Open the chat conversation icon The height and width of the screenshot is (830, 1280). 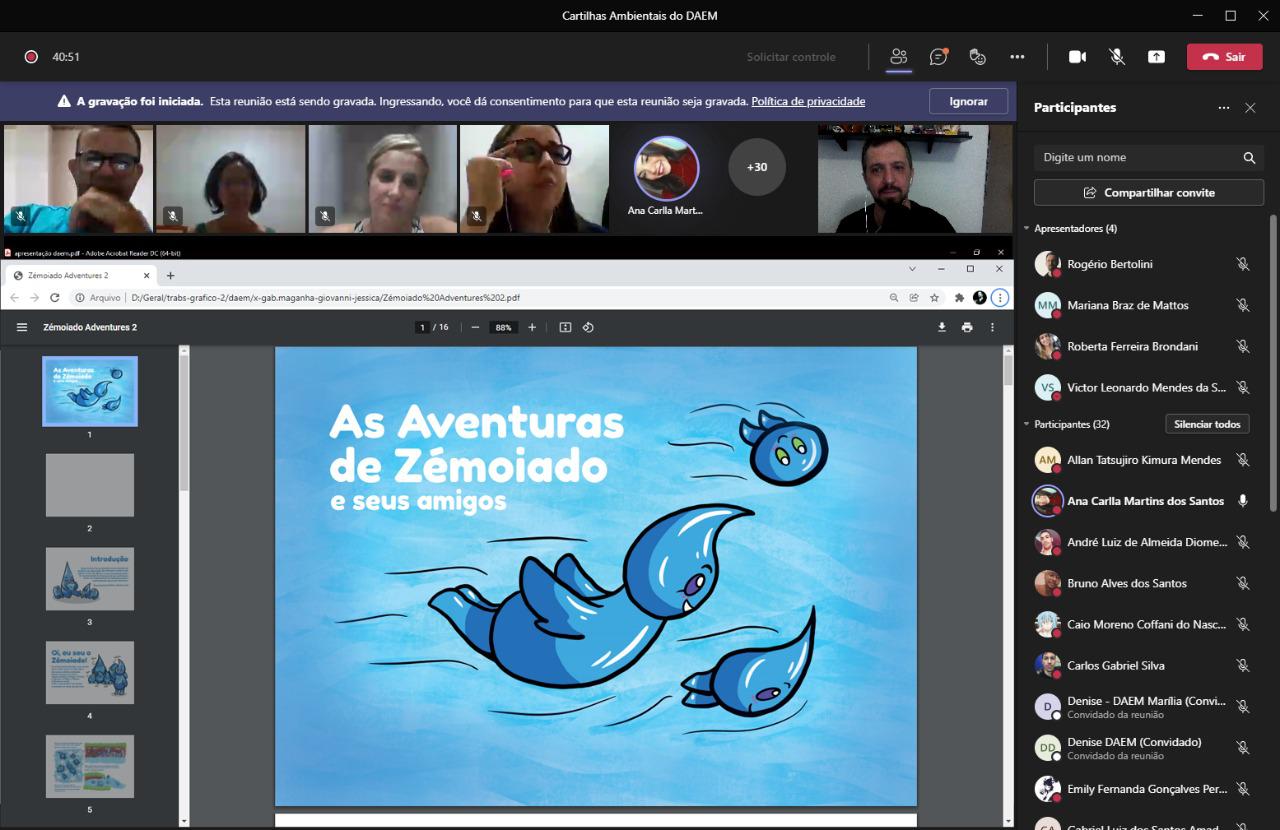click(938, 57)
